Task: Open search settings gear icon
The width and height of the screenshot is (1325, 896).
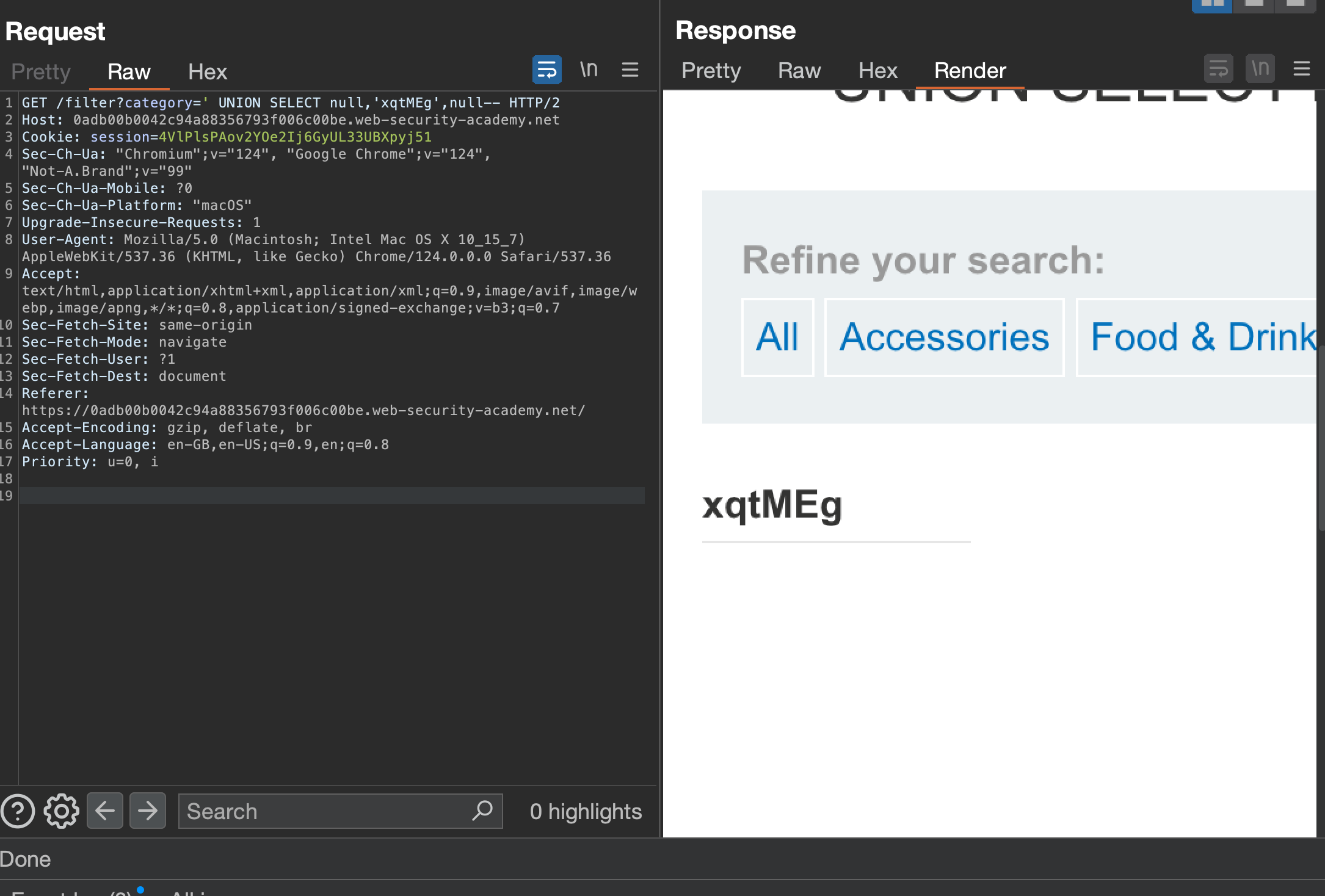Action: coord(61,811)
